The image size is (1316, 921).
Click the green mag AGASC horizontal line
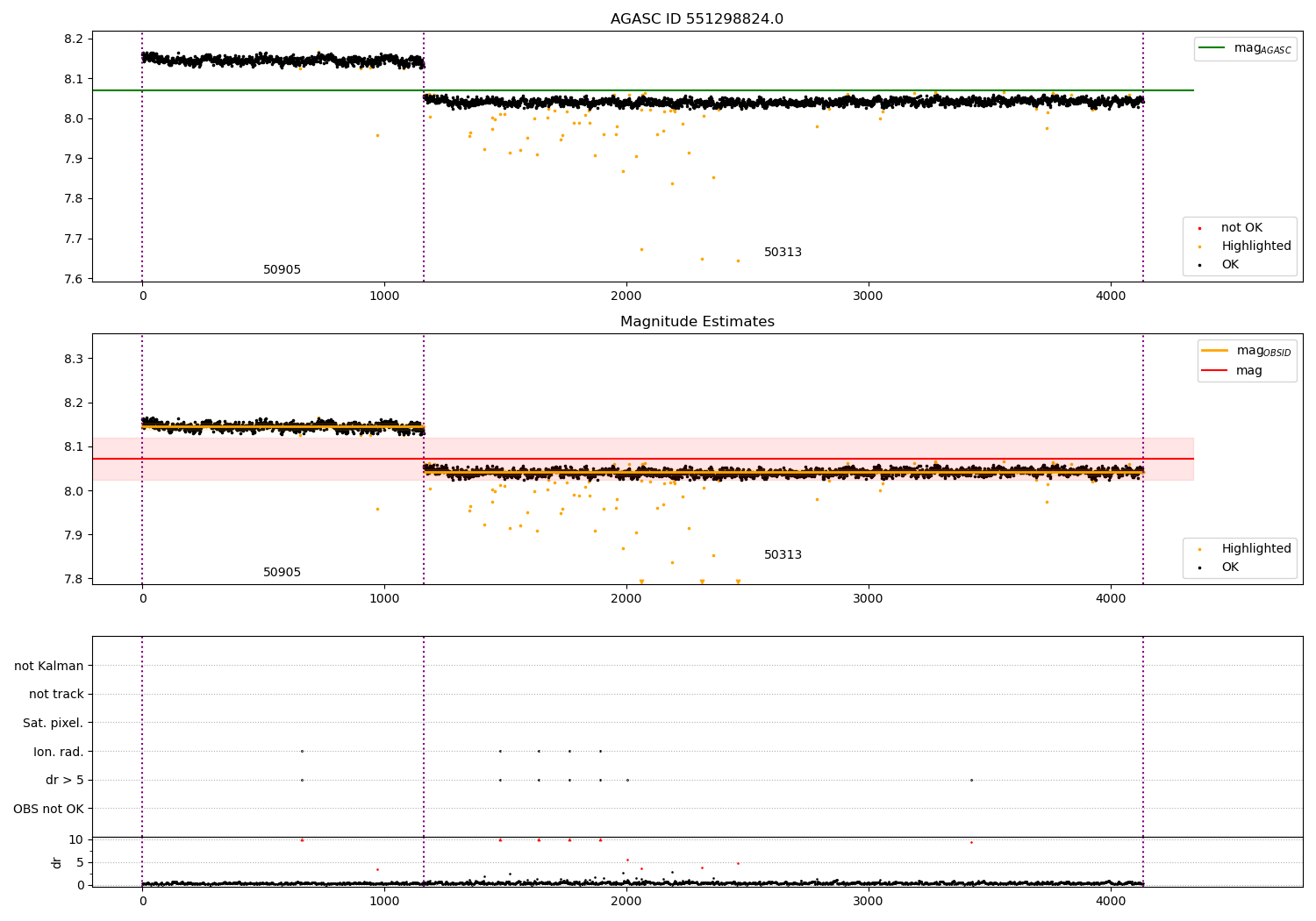[x=642, y=90]
